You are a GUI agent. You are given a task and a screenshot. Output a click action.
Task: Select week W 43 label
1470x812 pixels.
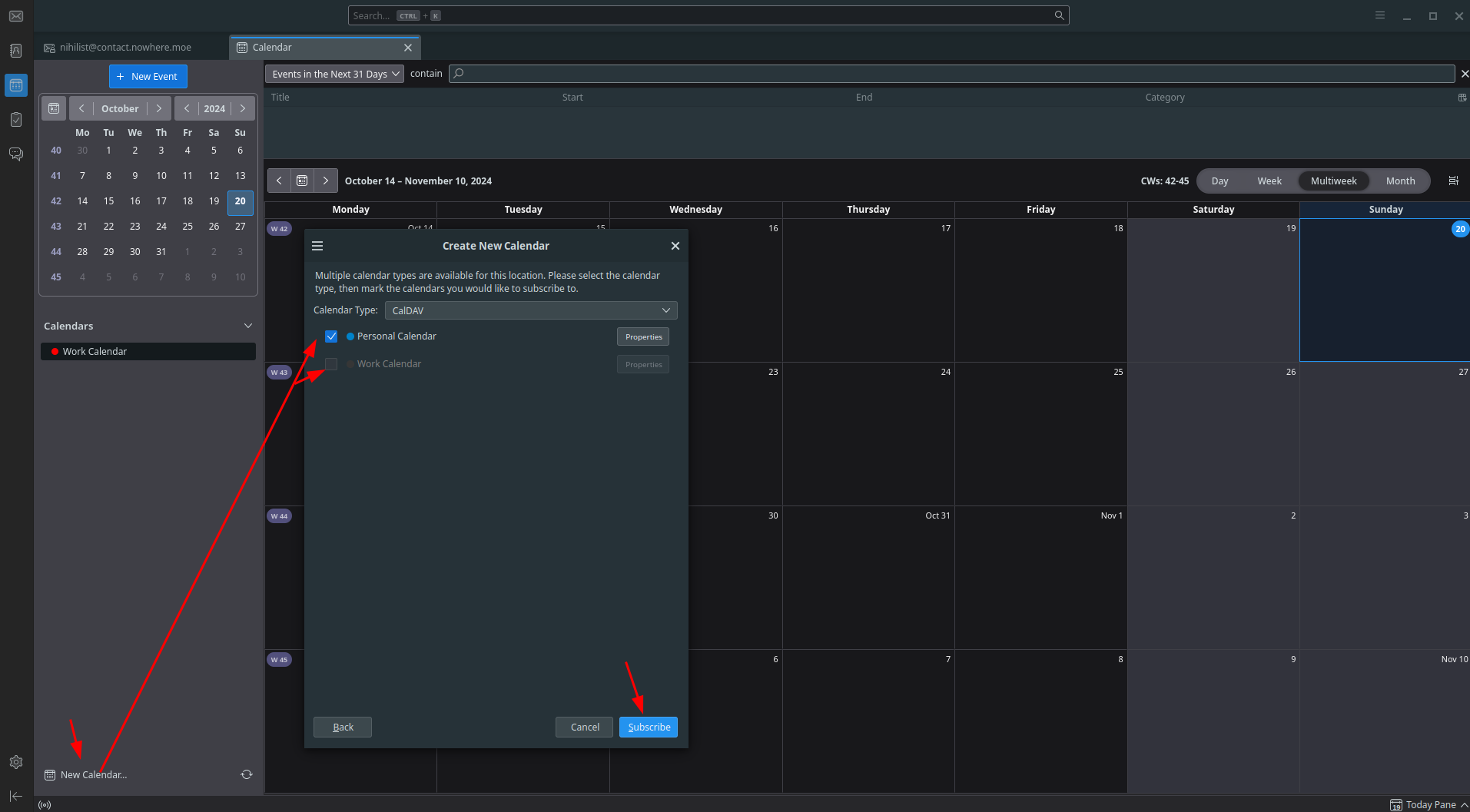(x=279, y=373)
